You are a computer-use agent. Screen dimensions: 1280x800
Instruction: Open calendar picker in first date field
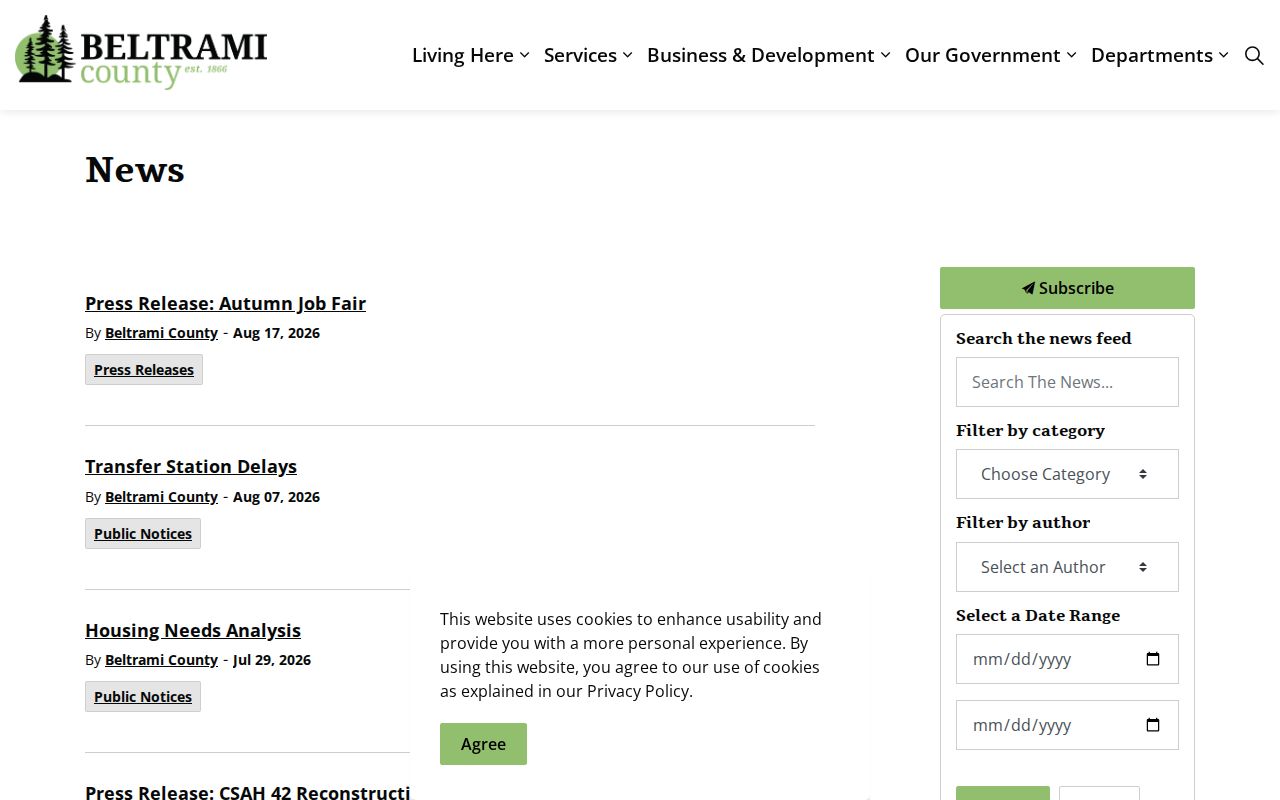[x=1152, y=659]
